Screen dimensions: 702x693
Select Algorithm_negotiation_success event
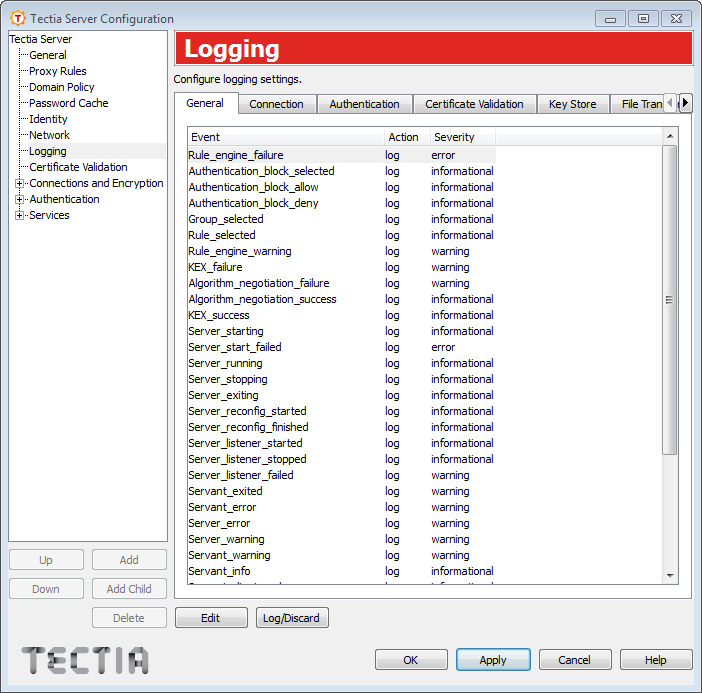coord(342,299)
